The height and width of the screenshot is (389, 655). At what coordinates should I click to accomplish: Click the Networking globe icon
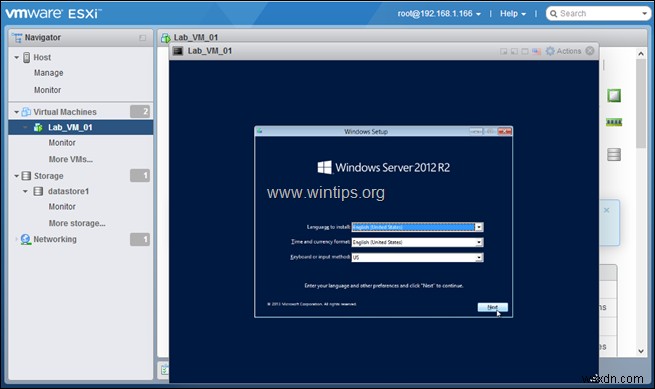coord(26,239)
